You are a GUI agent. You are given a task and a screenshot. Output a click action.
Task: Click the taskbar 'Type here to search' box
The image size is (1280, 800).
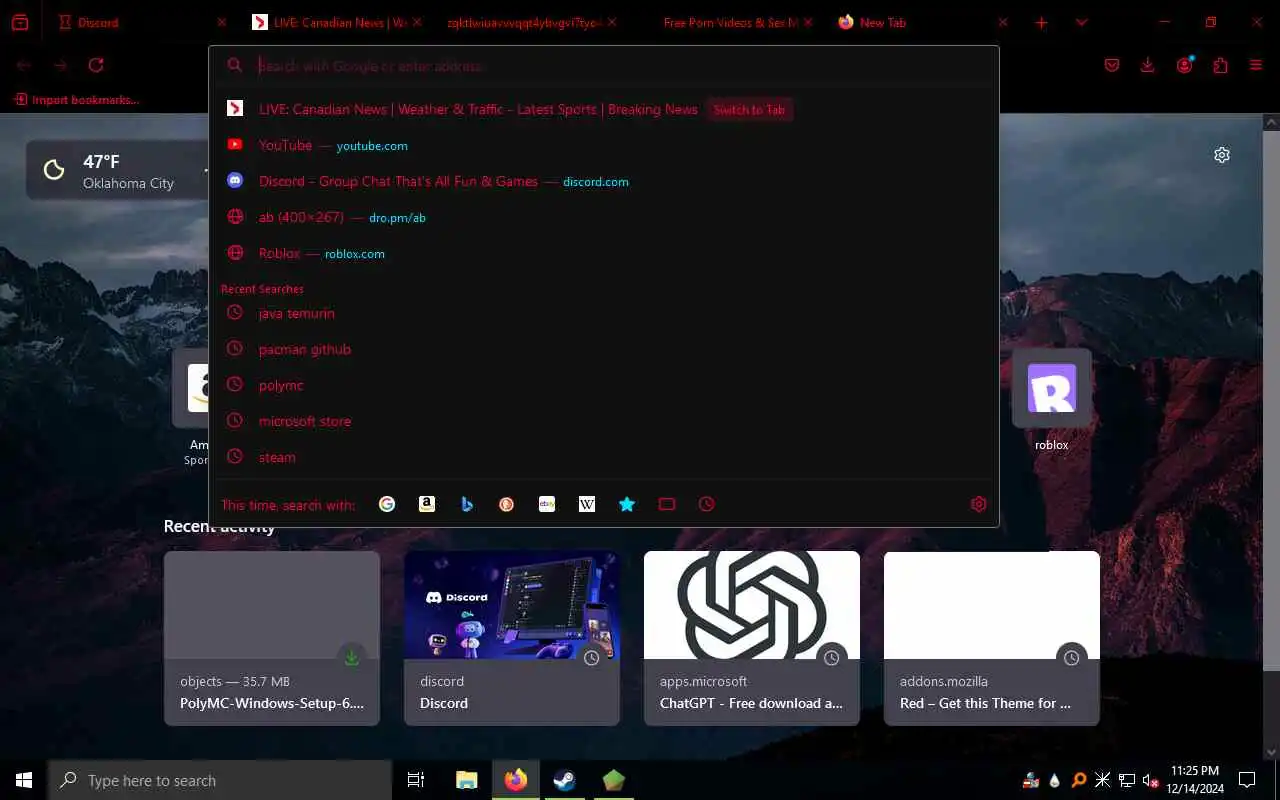(220, 780)
